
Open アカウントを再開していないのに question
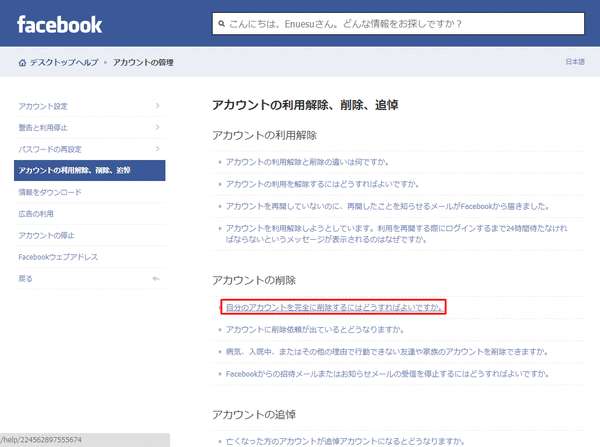388,206
